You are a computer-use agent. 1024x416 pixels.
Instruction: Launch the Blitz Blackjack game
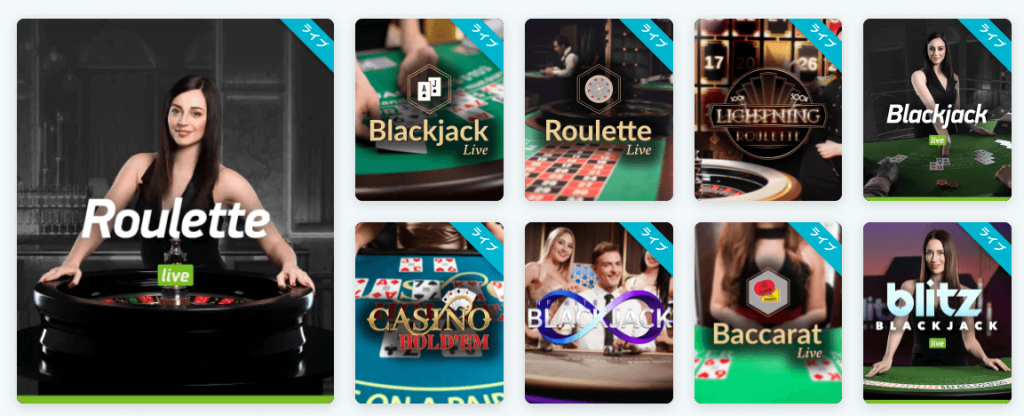click(x=937, y=313)
